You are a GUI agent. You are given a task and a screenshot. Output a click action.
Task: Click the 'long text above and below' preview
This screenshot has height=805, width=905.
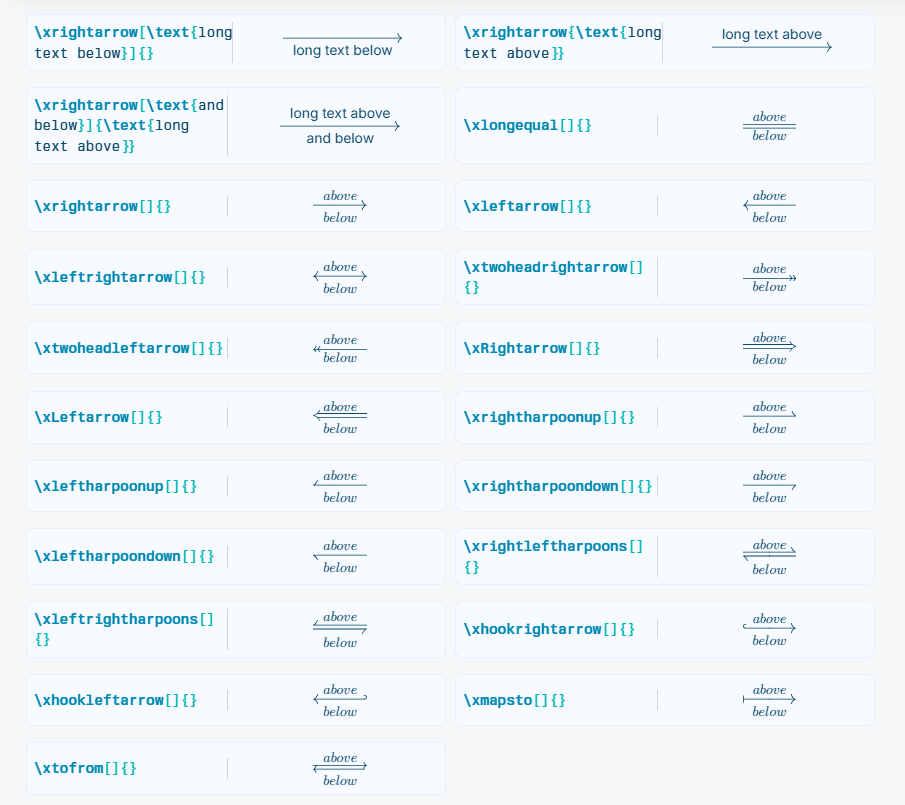click(340, 126)
